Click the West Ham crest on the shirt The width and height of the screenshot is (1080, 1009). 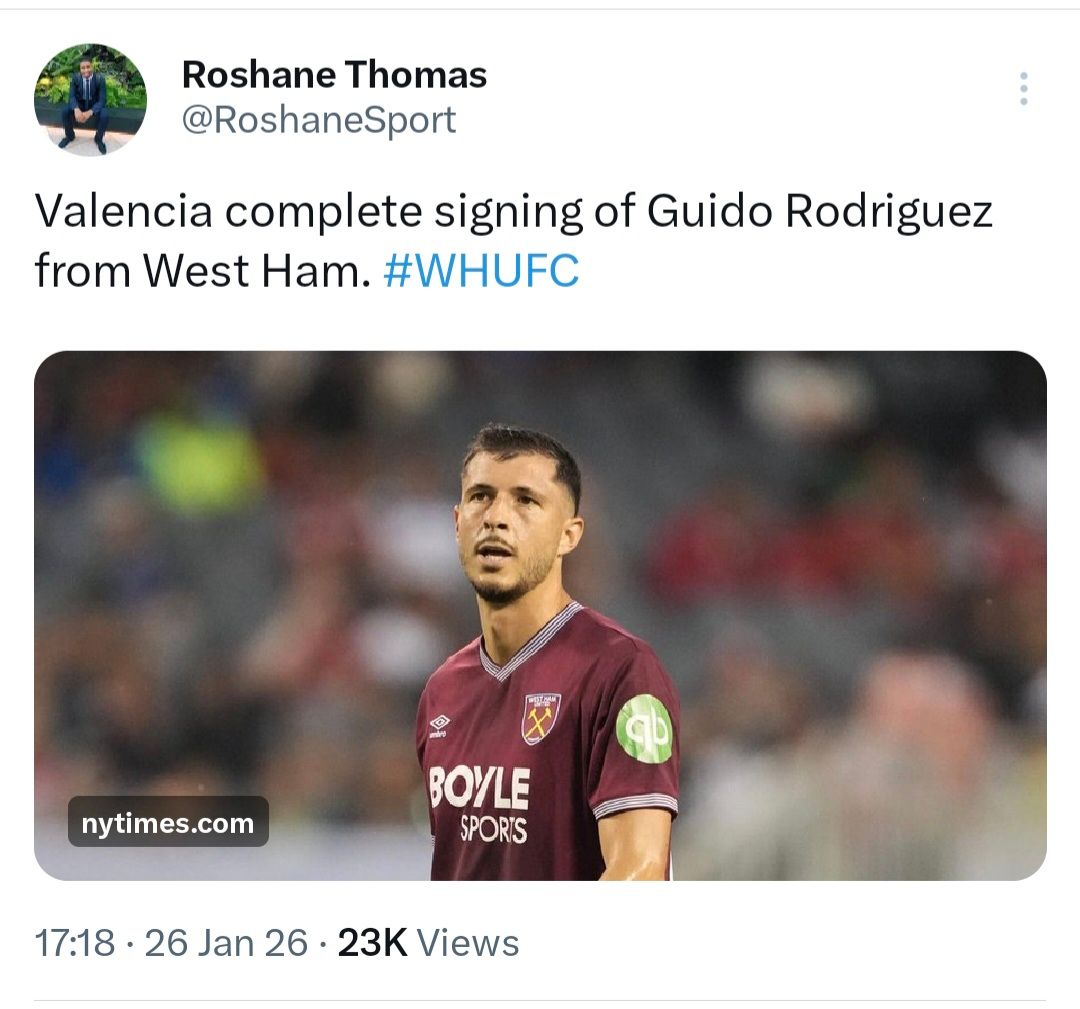click(541, 718)
